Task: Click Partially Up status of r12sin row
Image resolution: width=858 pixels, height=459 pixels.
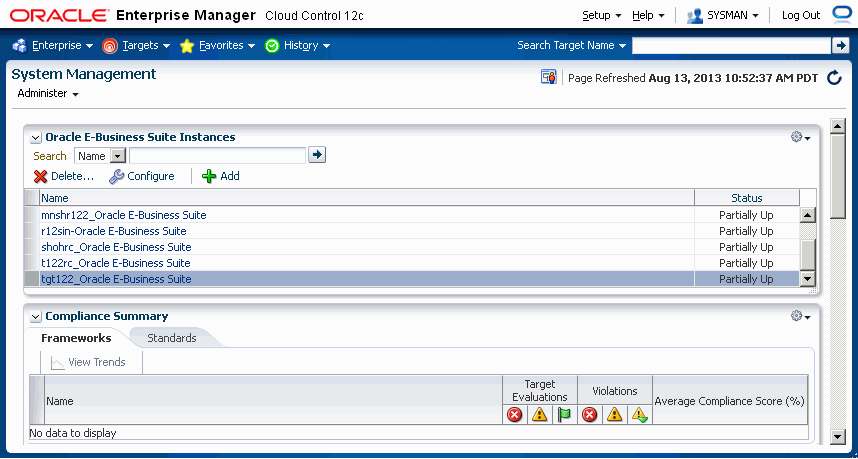Action: [x=746, y=231]
